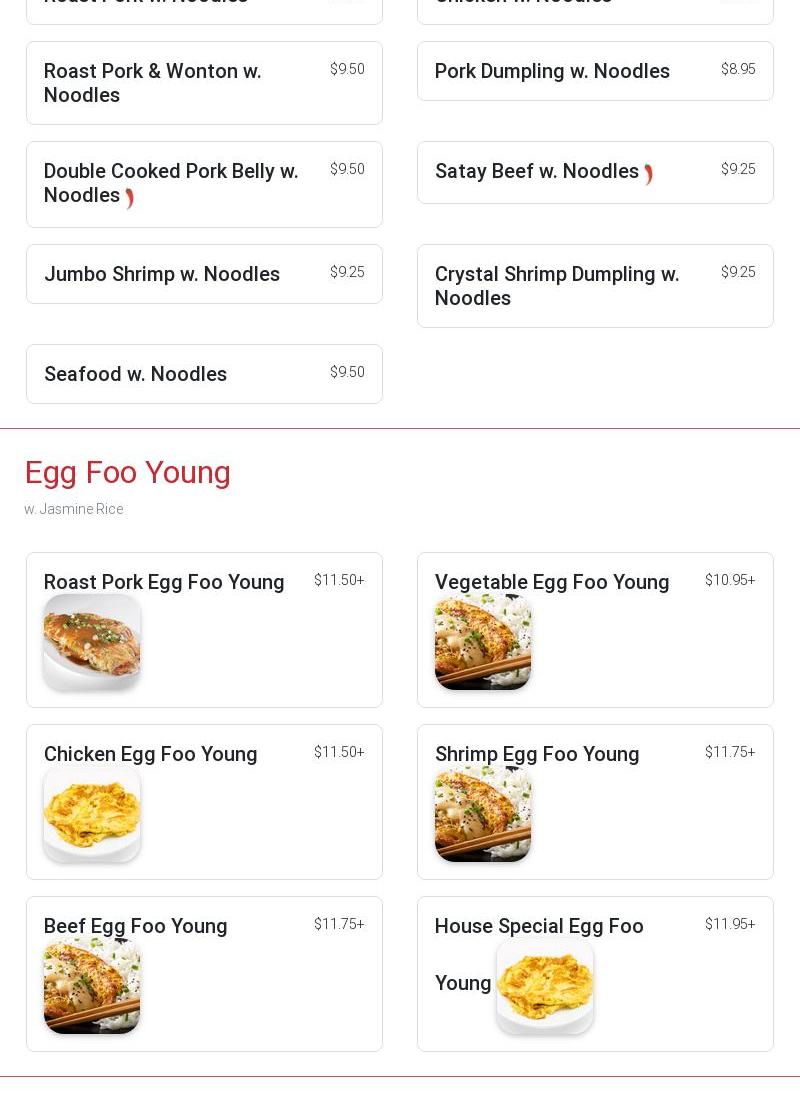This screenshot has height=1102, width=800.
Task: Click the $11.95+ price for House Special
Action: click(729, 924)
